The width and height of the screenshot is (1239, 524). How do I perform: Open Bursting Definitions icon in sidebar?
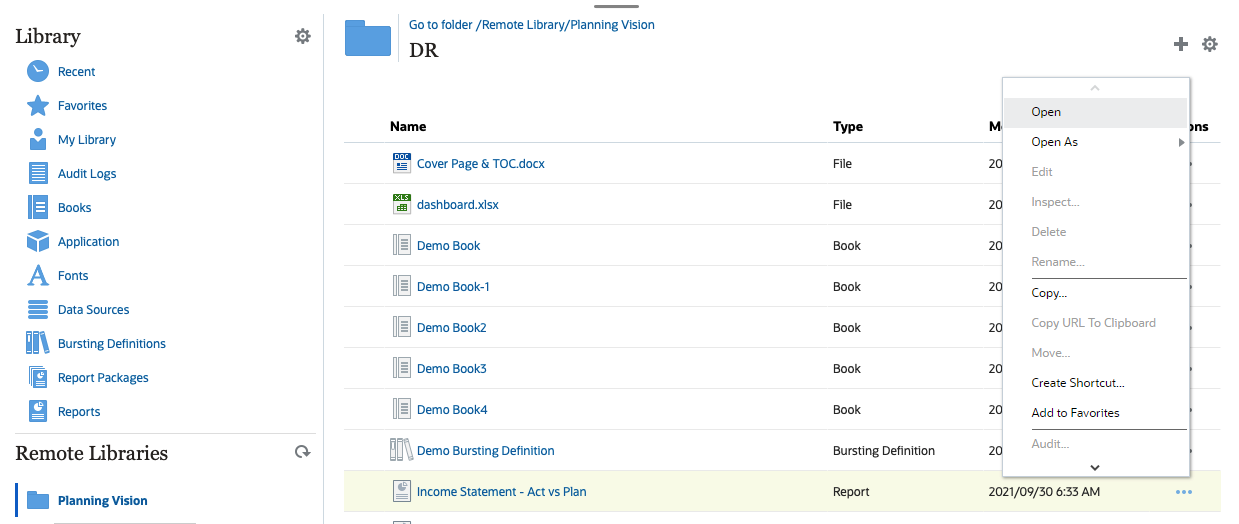click(38, 344)
